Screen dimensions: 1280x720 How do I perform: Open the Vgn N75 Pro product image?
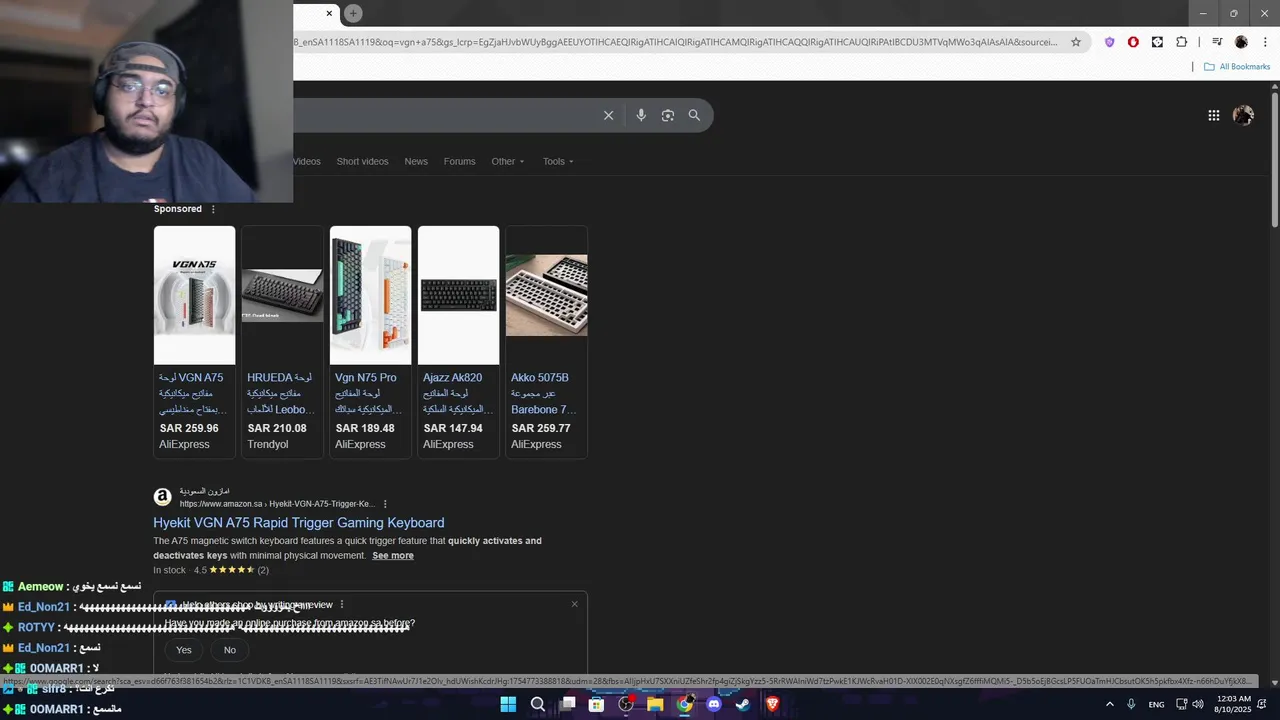click(x=370, y=295)
